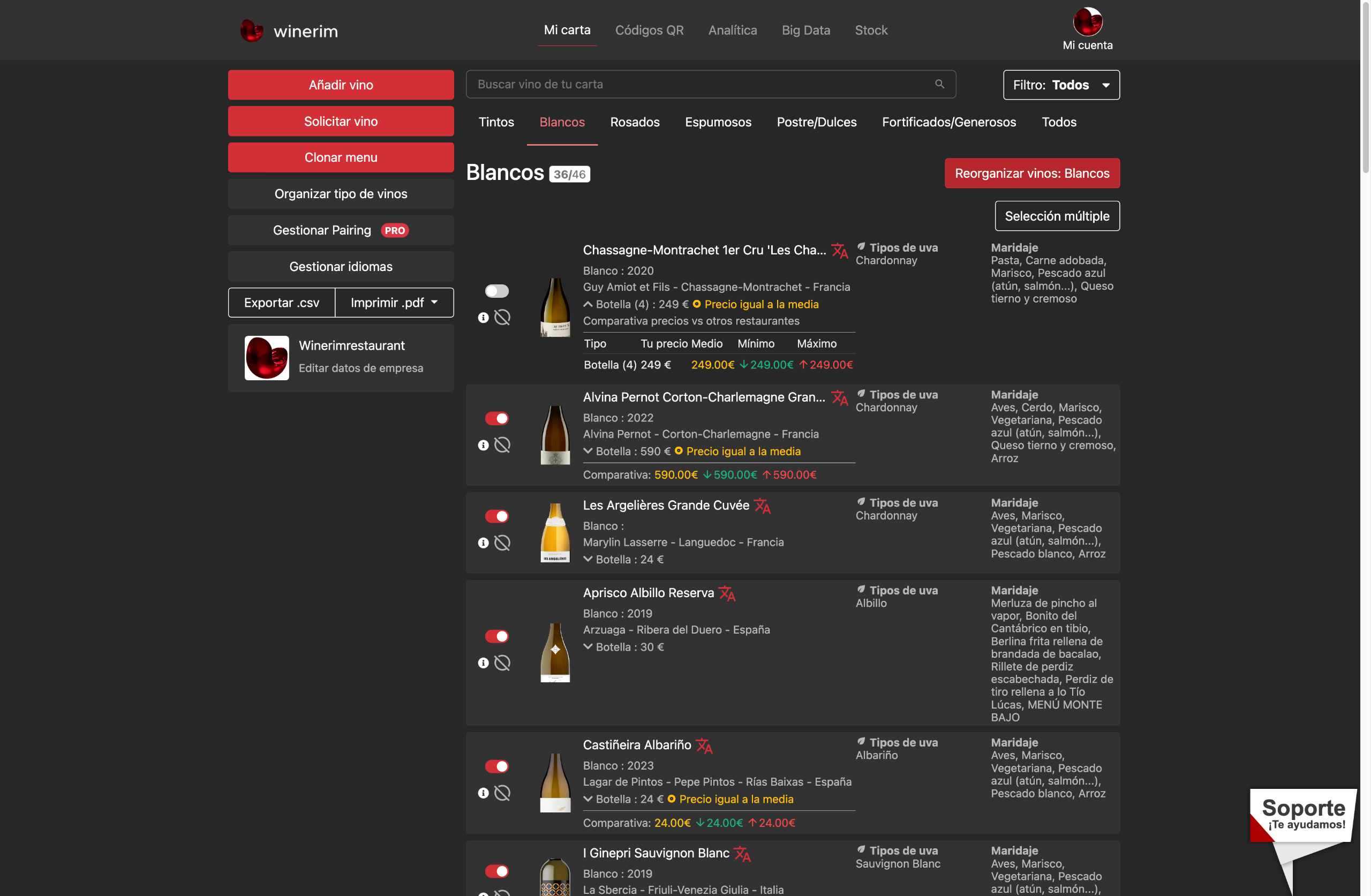Turn off Aprisco Albillo Reserva toggle
Viewport: 1371px width, 896px height.
pyautogui.click(x=496, y=636)
